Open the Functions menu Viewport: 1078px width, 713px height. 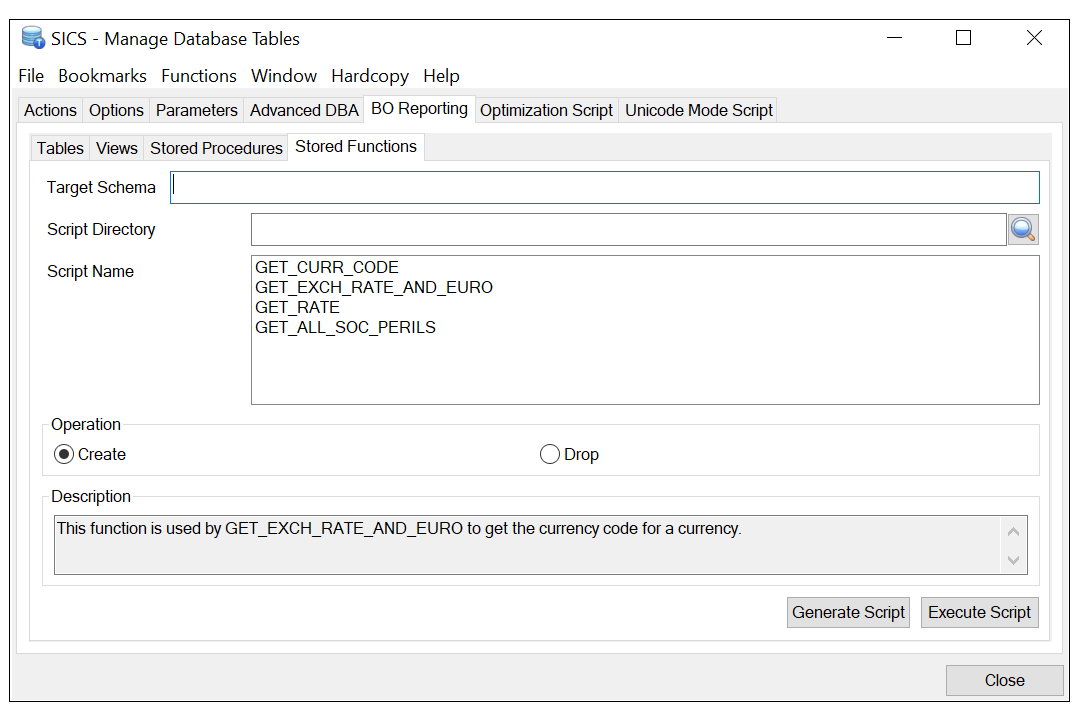point(199,76)
